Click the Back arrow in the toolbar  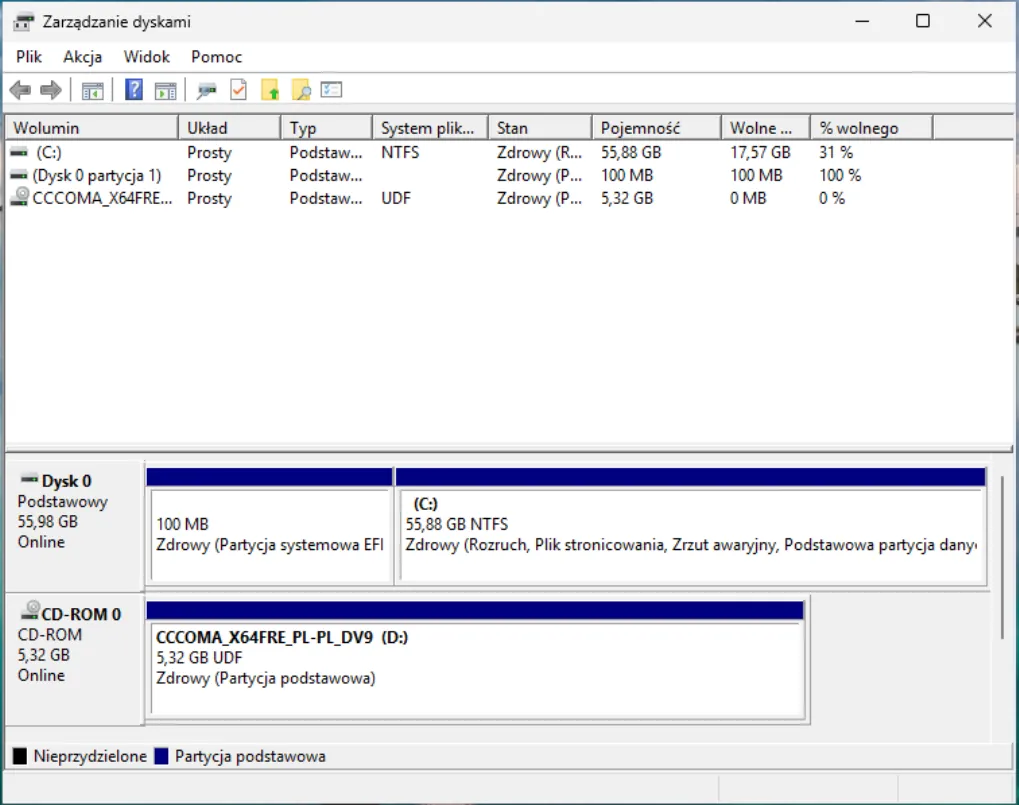(x=20, y=91)
